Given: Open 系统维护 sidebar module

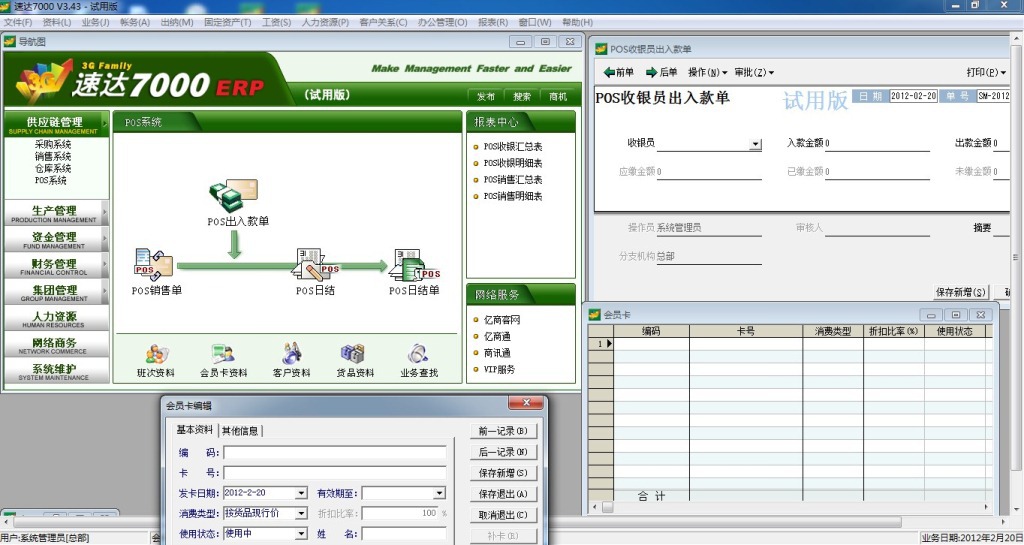Looking at the screenshot, I should 55,371.
